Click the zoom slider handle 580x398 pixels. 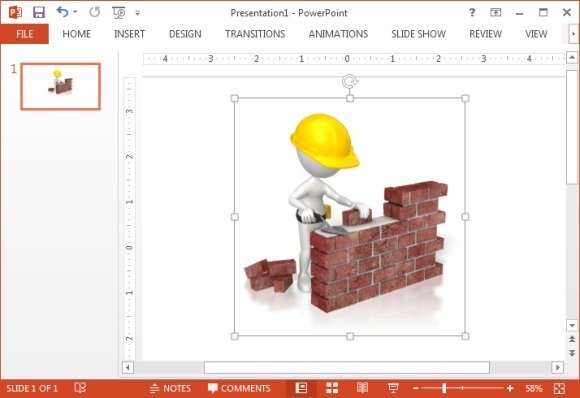point(444,388)
